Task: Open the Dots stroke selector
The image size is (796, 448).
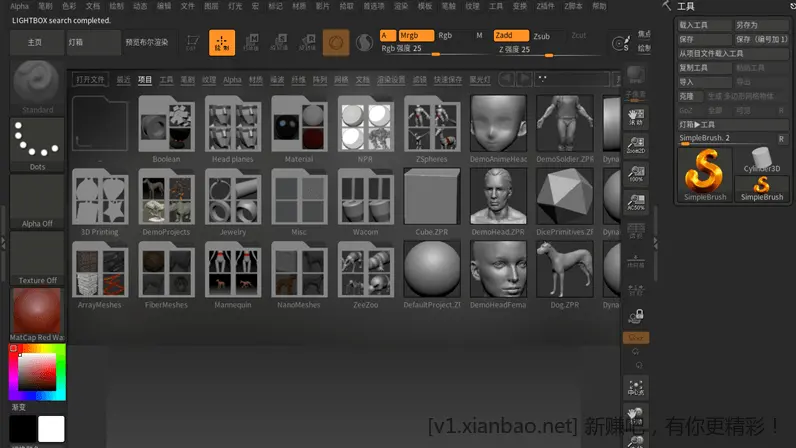Action: (x=37, y=145)
